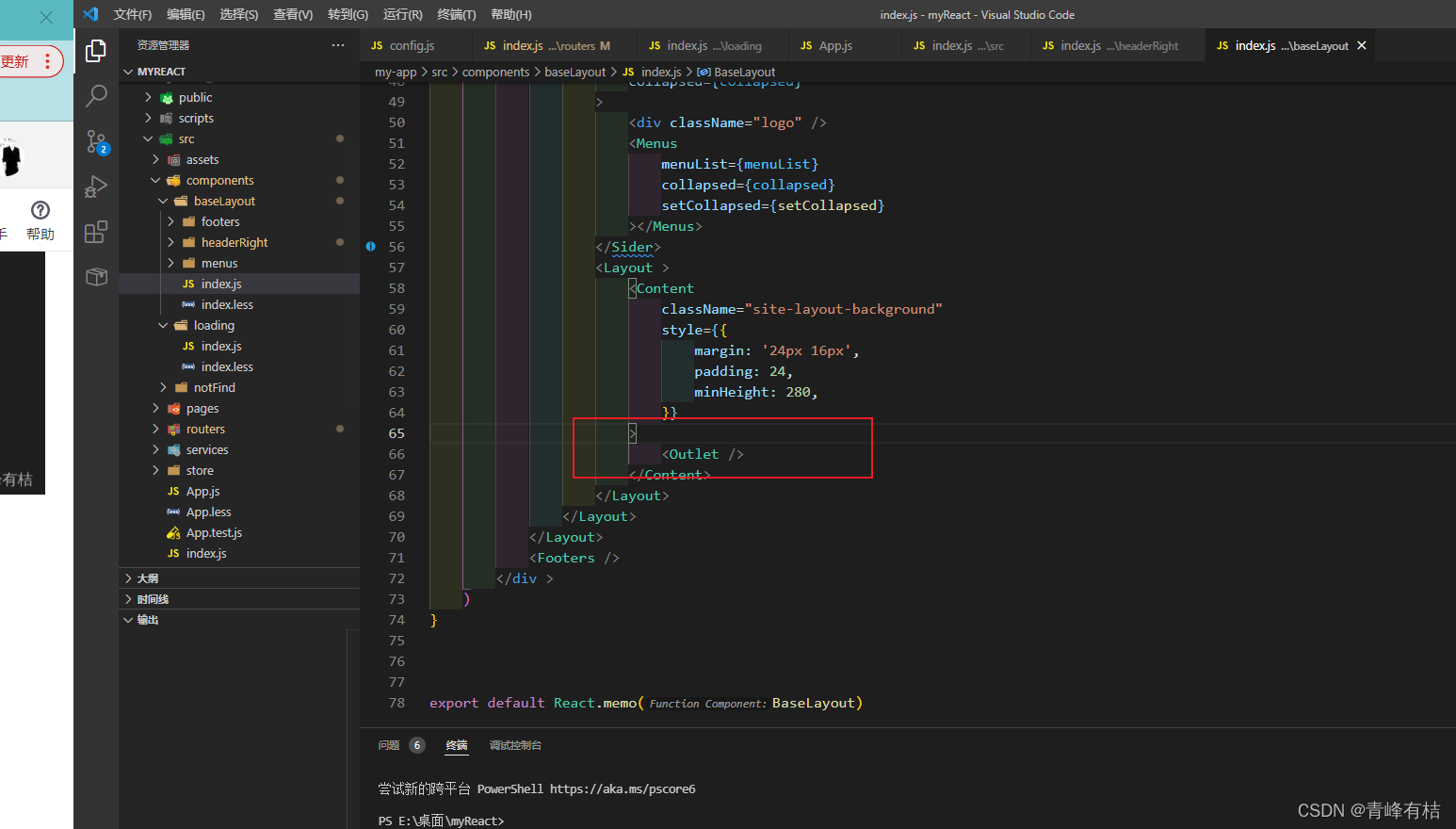Click the red update button in left window

point(30,61)
